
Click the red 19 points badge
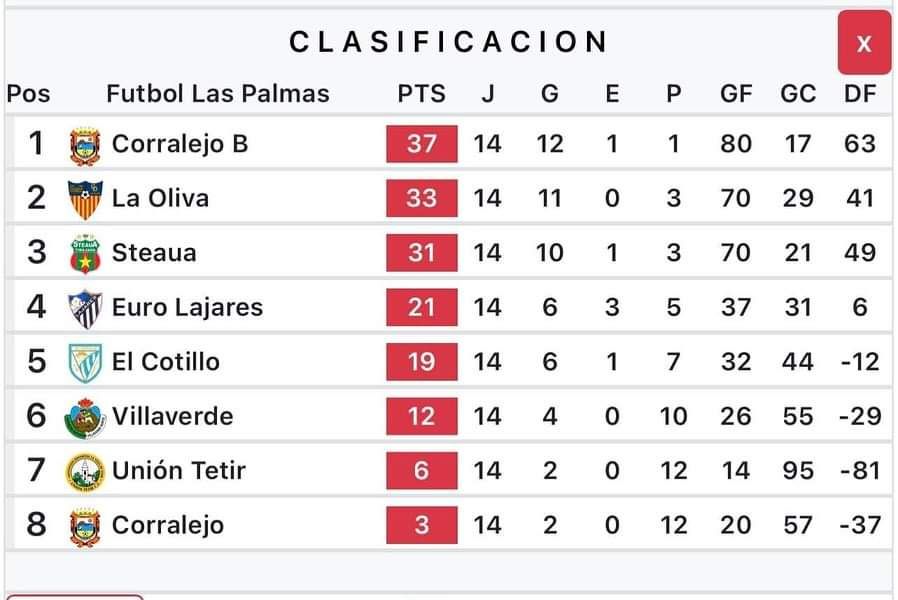(422, 362)
